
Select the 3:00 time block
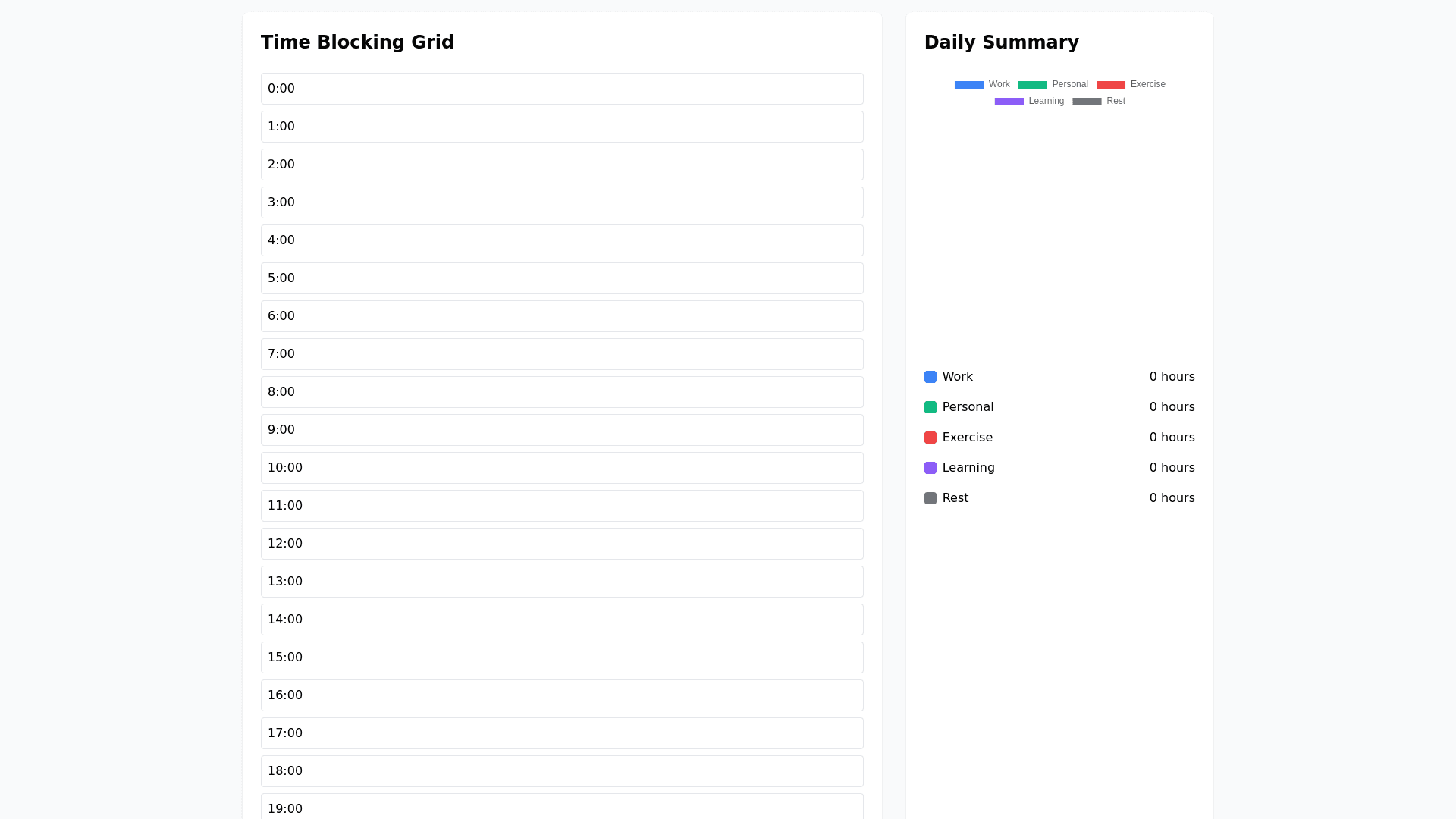(562, 202)
